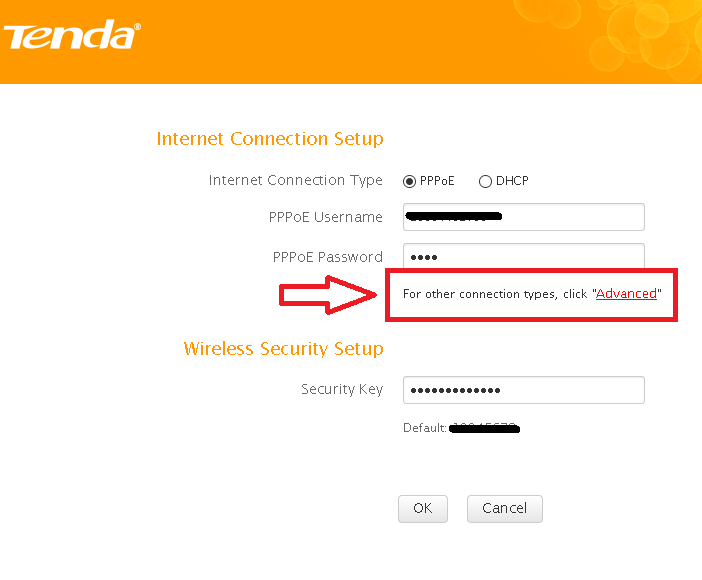The height and width of the screenshot is (580, 702).
Task: Click the PPPoE Username label text
Action: pos(325,217)
